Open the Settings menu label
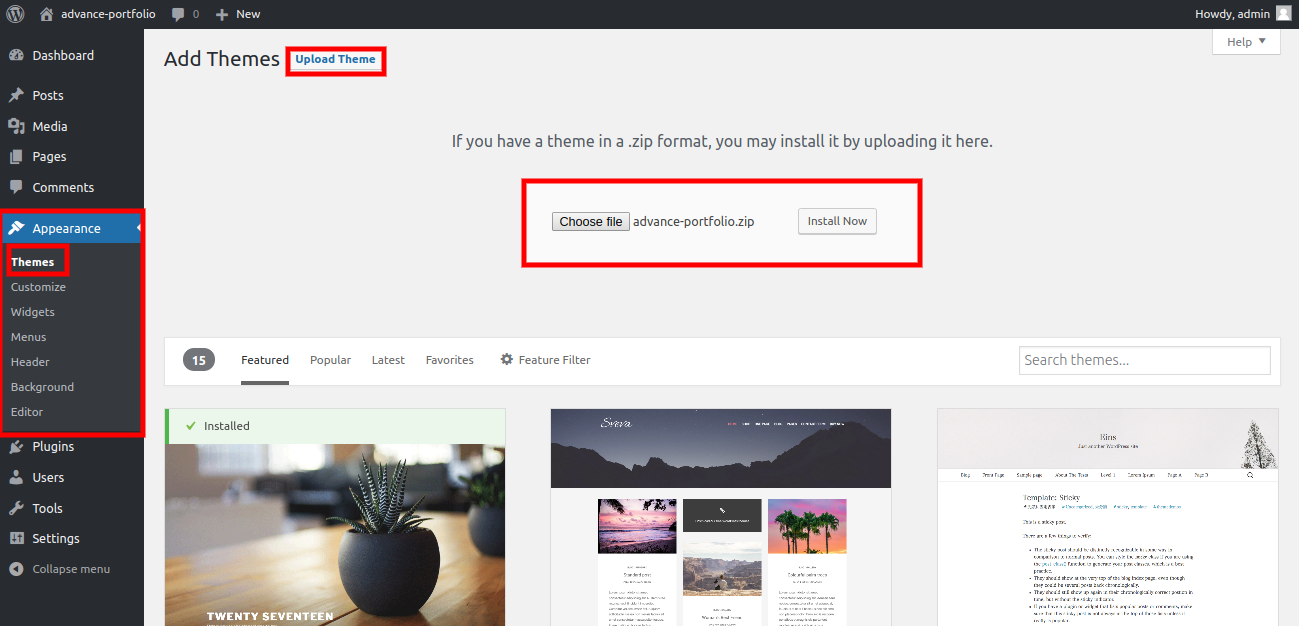The height and width of the screenshot is (626, 1299). point(56,538)
